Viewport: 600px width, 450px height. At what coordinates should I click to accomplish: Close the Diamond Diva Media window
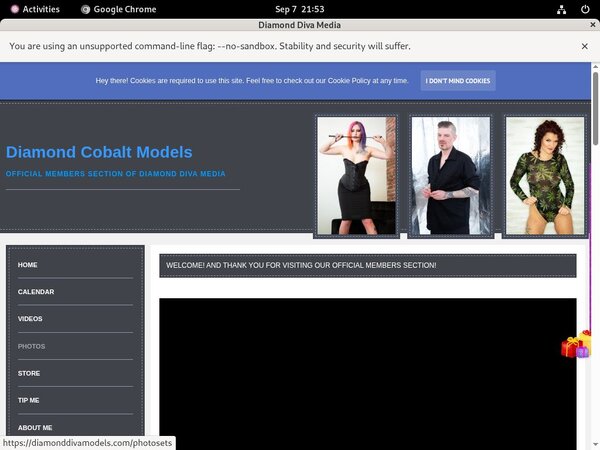pos(586,24)
